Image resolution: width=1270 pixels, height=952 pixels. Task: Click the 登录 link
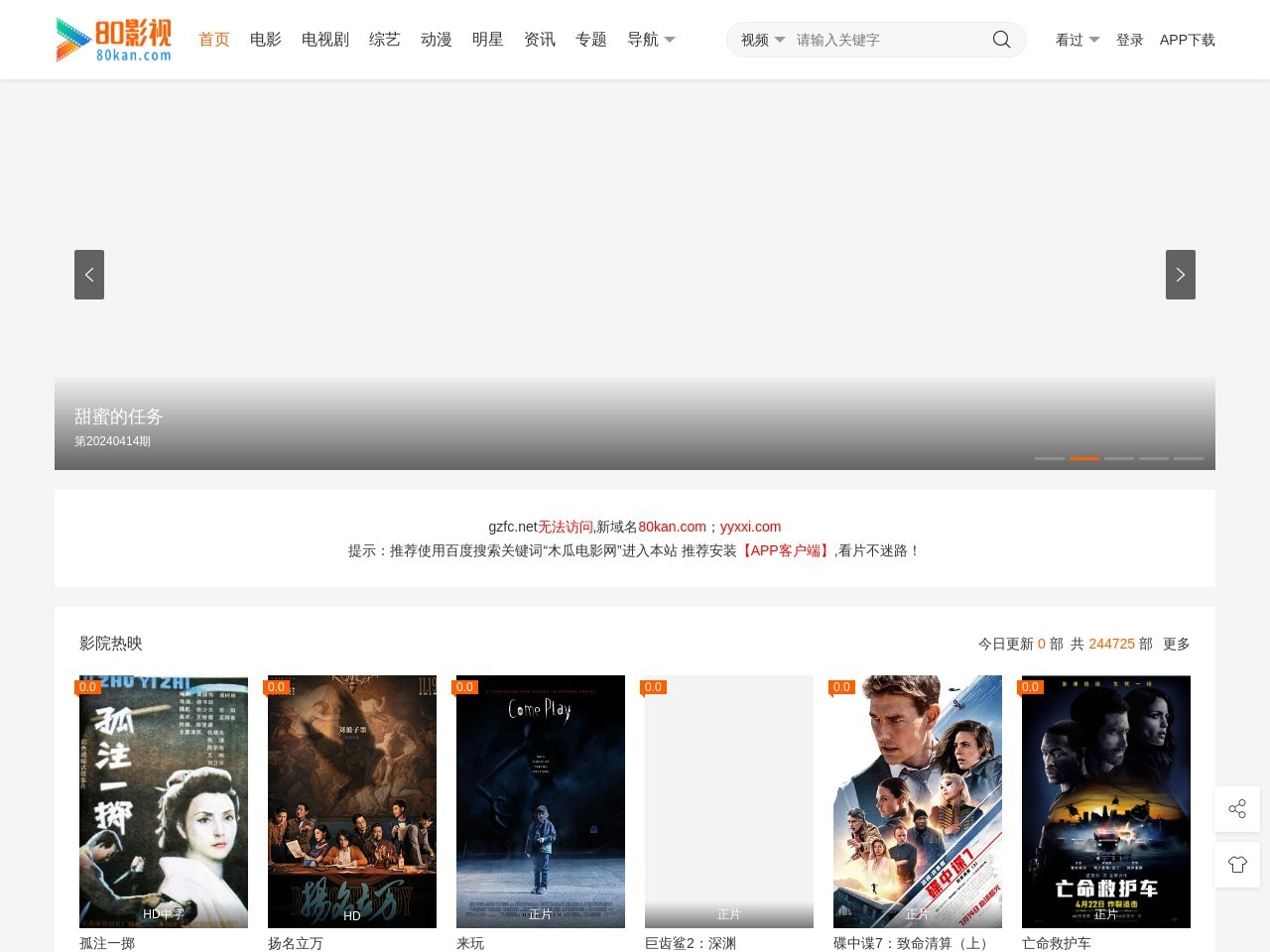coord(1129,40)
